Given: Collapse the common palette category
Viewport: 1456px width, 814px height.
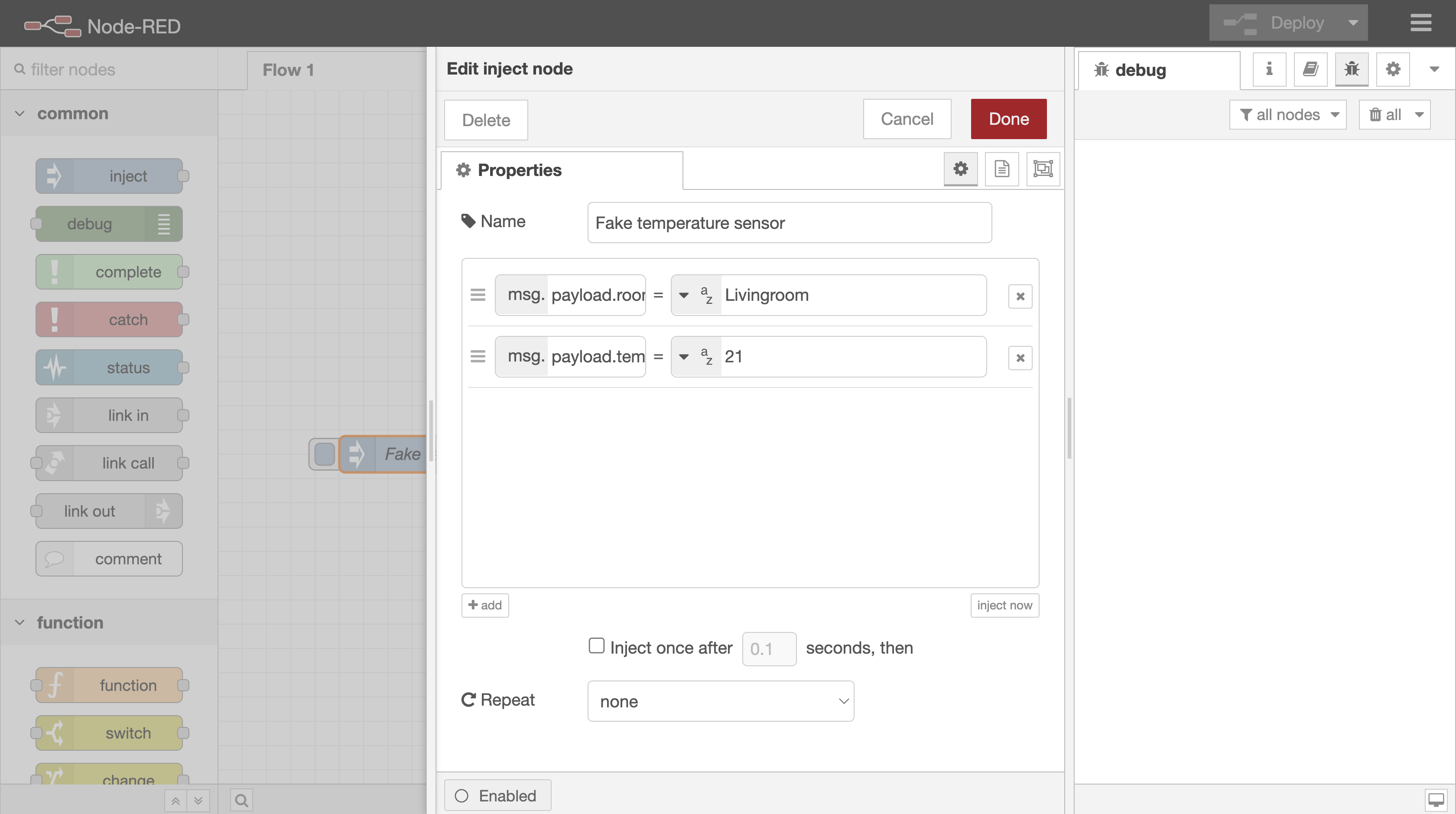Looking at the screenshot, I should pos(20,114).
